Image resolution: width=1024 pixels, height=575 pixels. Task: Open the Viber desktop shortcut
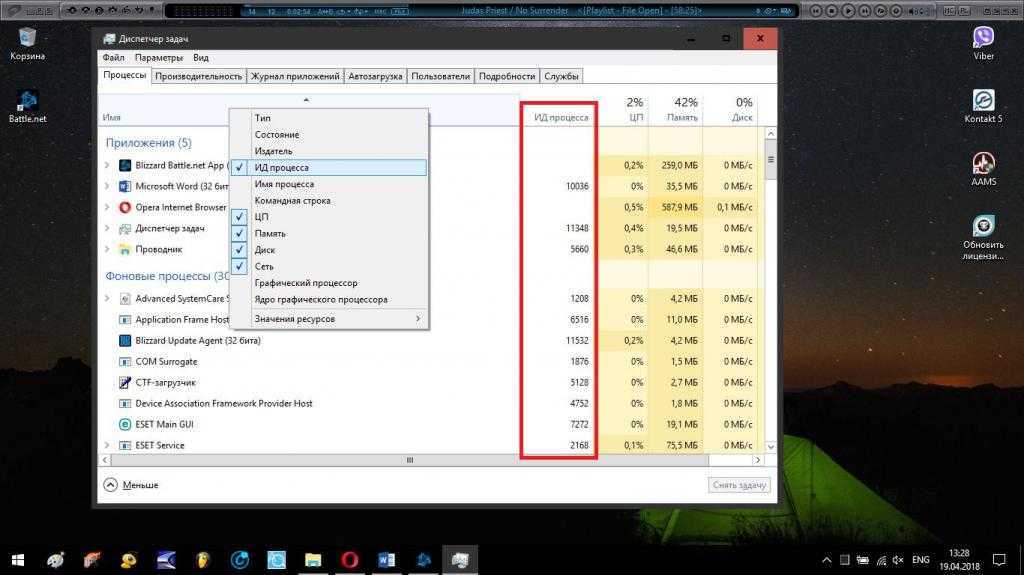983,38
